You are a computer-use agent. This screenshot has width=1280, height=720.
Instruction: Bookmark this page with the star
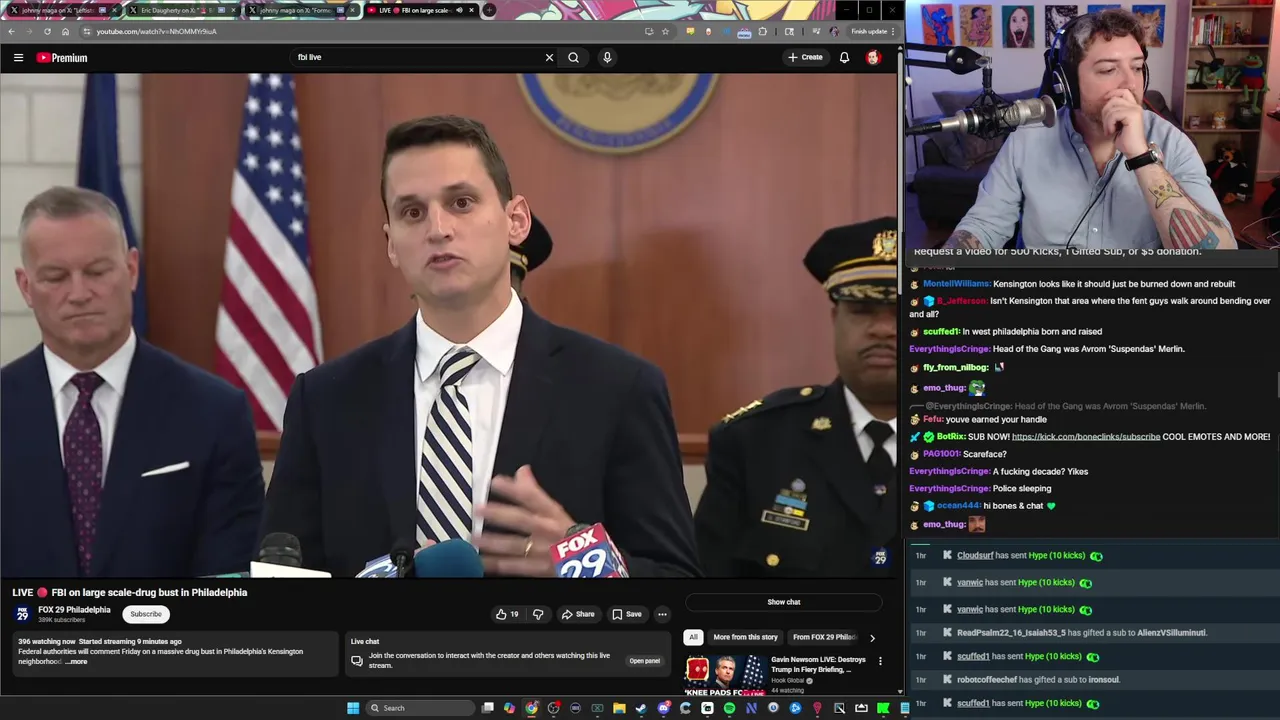(665, 31)
